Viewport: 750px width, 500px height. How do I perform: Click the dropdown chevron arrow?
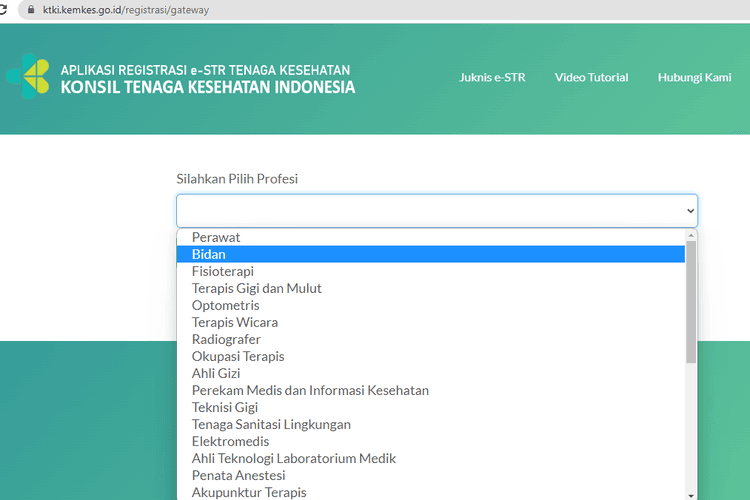[690, 211]
